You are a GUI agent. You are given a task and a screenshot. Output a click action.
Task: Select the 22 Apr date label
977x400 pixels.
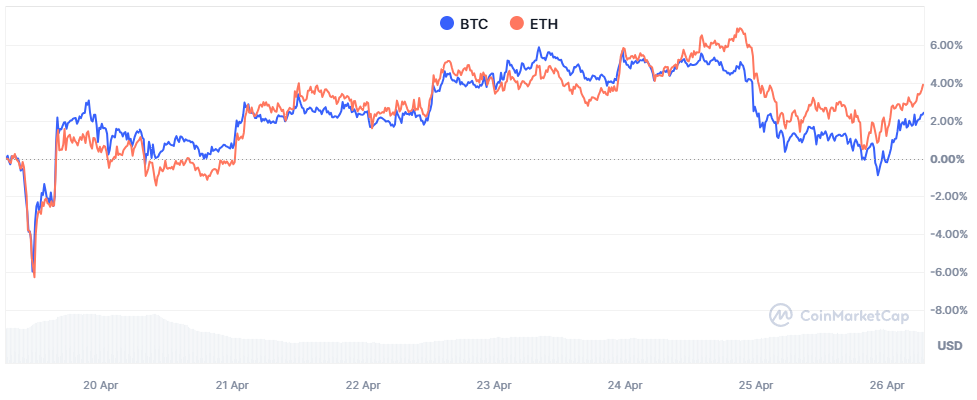pyautogui.click(x=362, y=384)
